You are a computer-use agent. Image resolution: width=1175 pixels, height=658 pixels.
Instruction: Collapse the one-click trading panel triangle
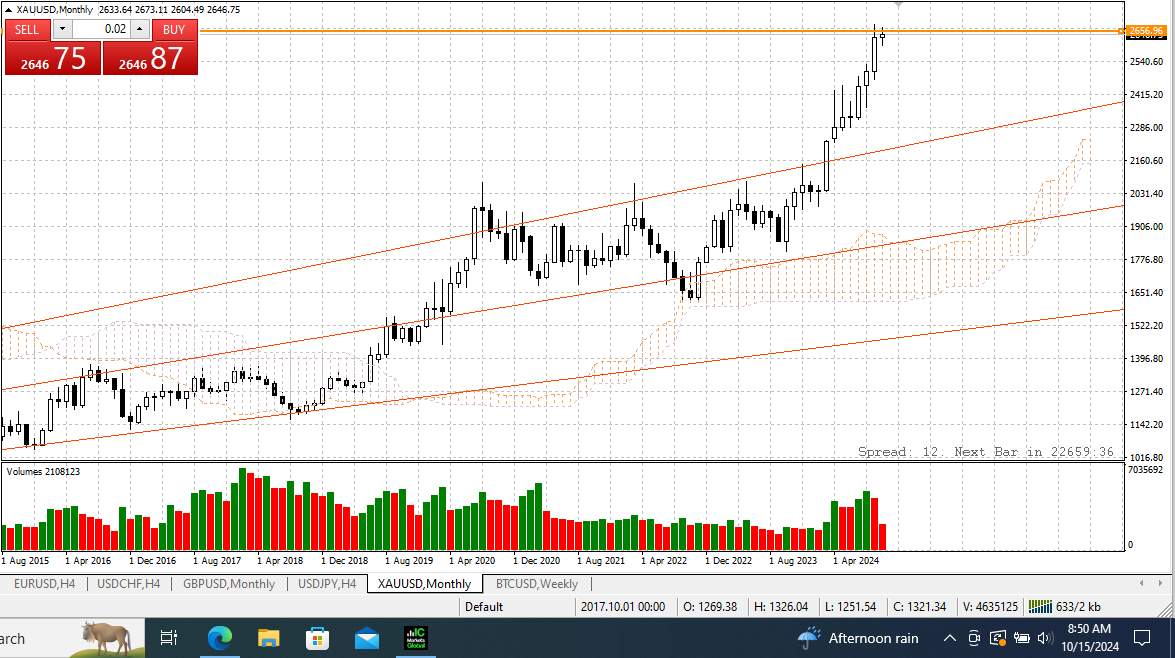click(8, 10)
